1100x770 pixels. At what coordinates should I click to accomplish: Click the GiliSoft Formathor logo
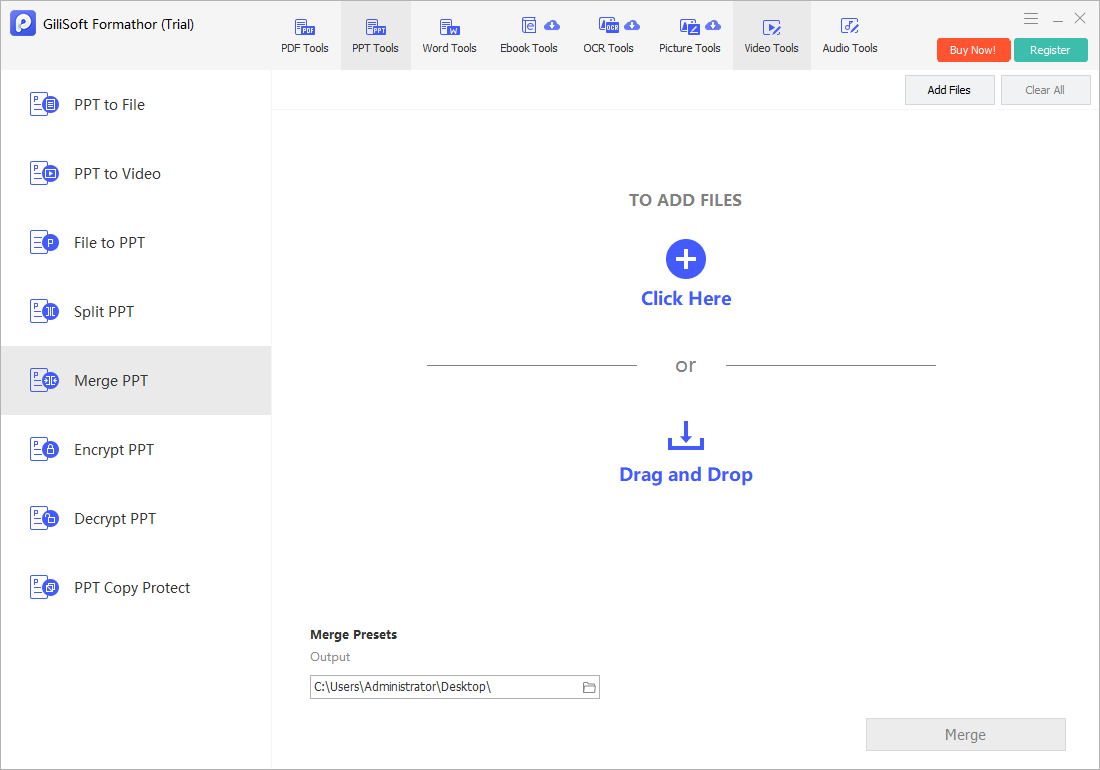pos(22,23)
